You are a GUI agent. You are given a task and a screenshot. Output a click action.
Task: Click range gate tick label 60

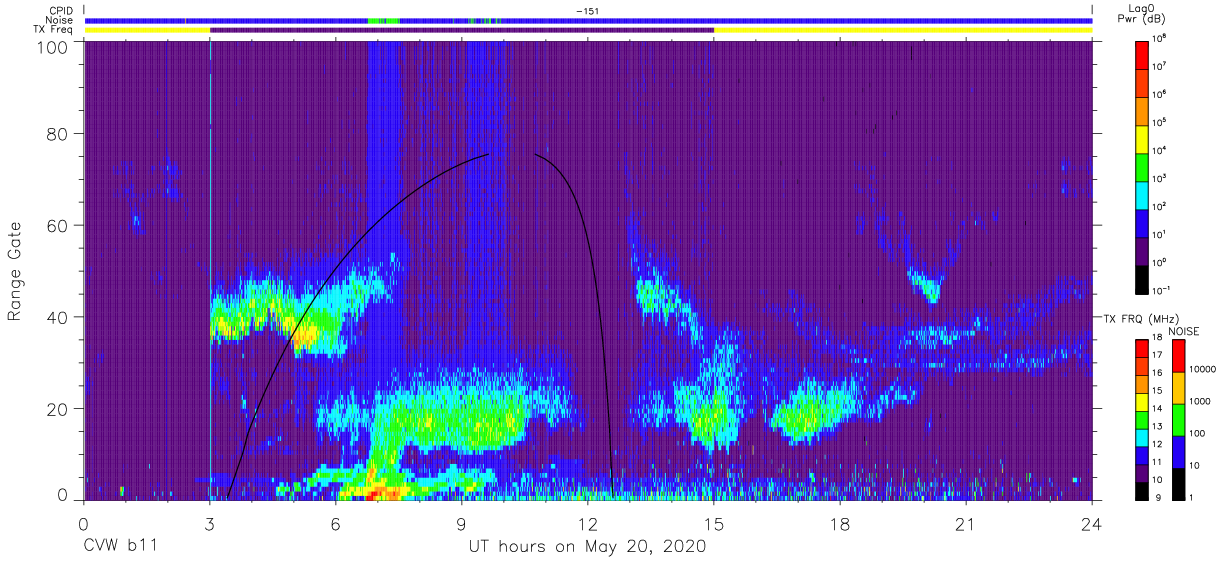click(x=56, y=225)
